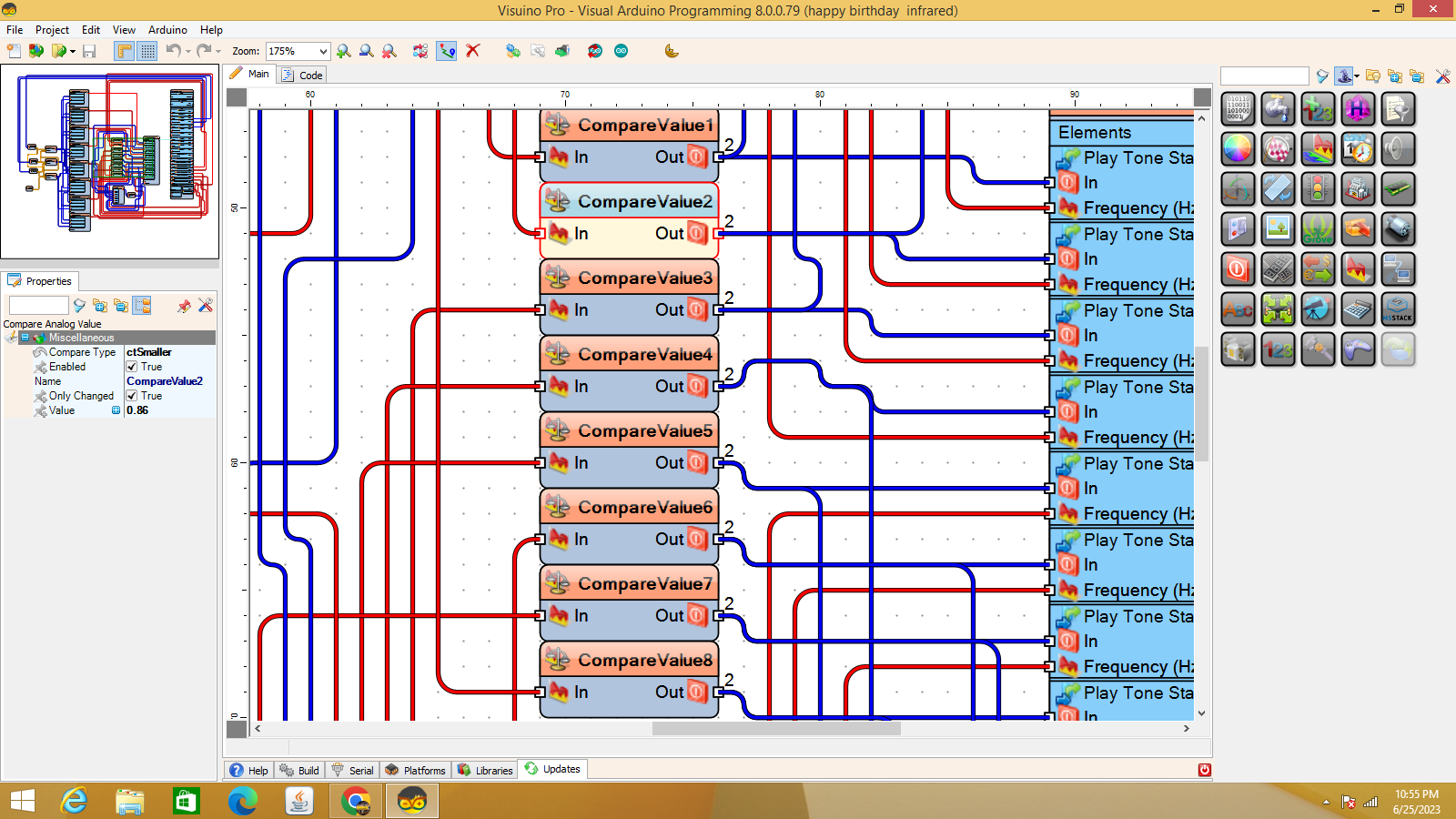Open the Zoom percentage dropdown
This screenshot has width=1456, height=819.
point(322,52)
